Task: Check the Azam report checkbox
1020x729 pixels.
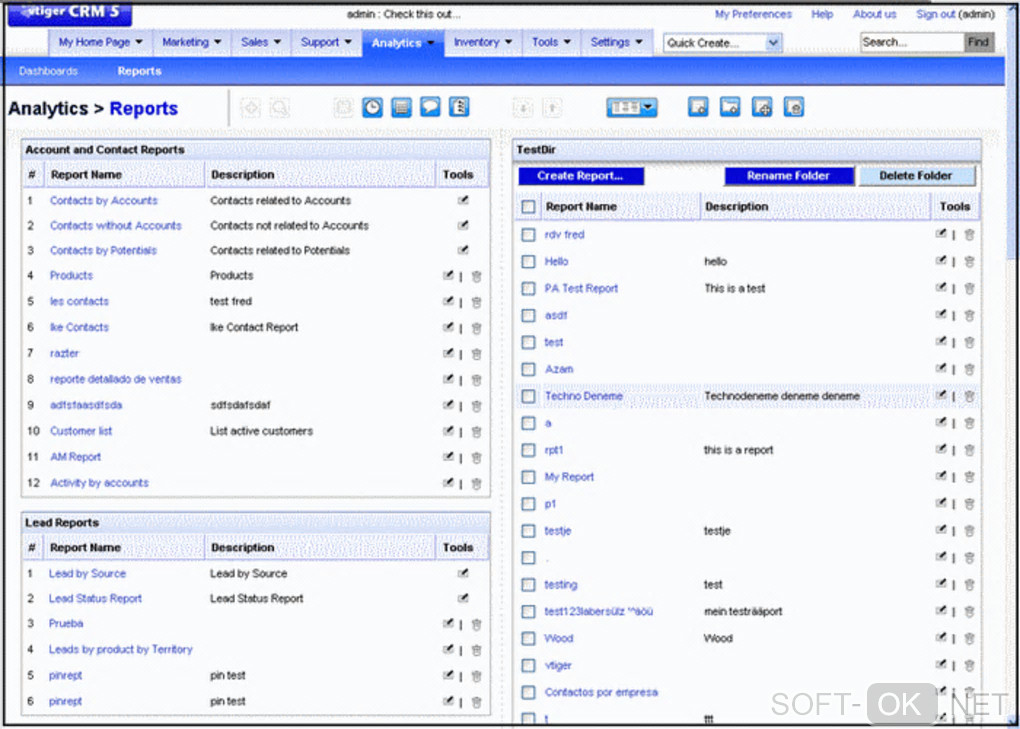Action: [529, 369]
